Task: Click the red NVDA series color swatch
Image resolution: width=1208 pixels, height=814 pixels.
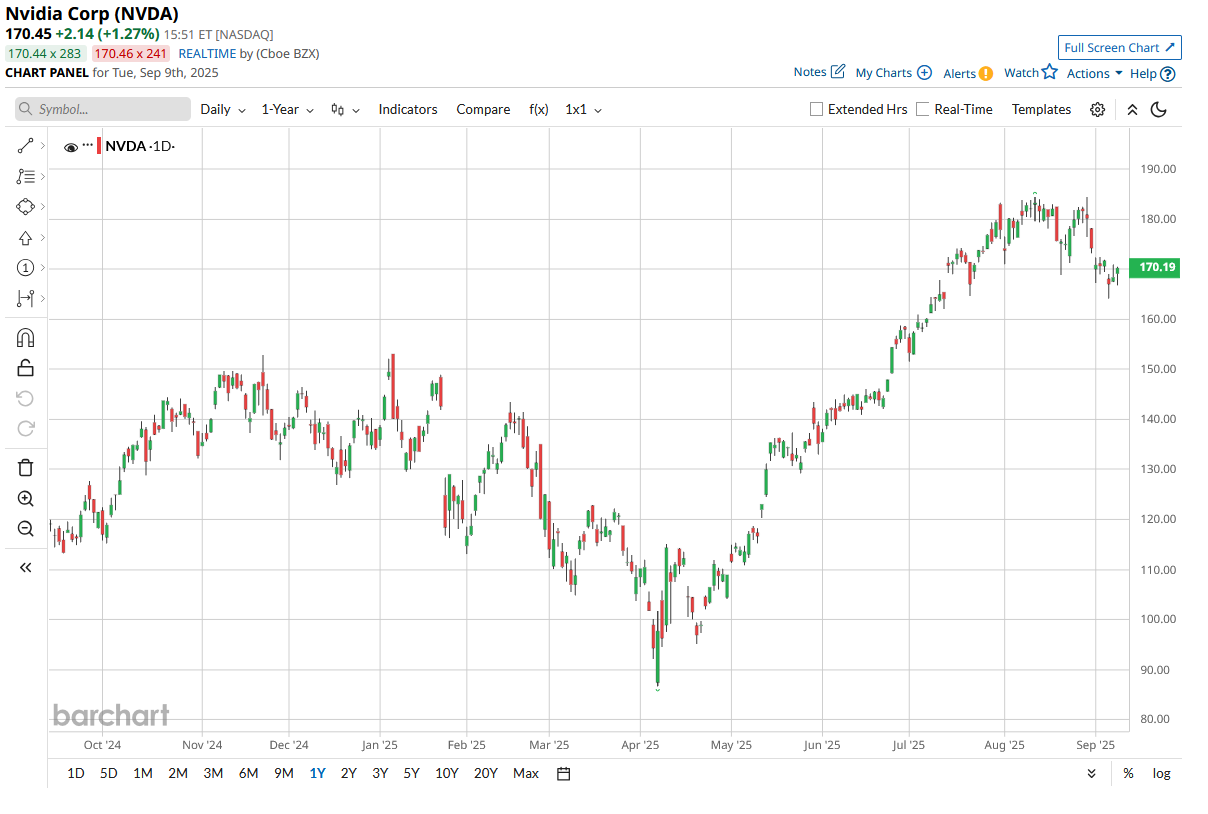Action: pos(99,146)
